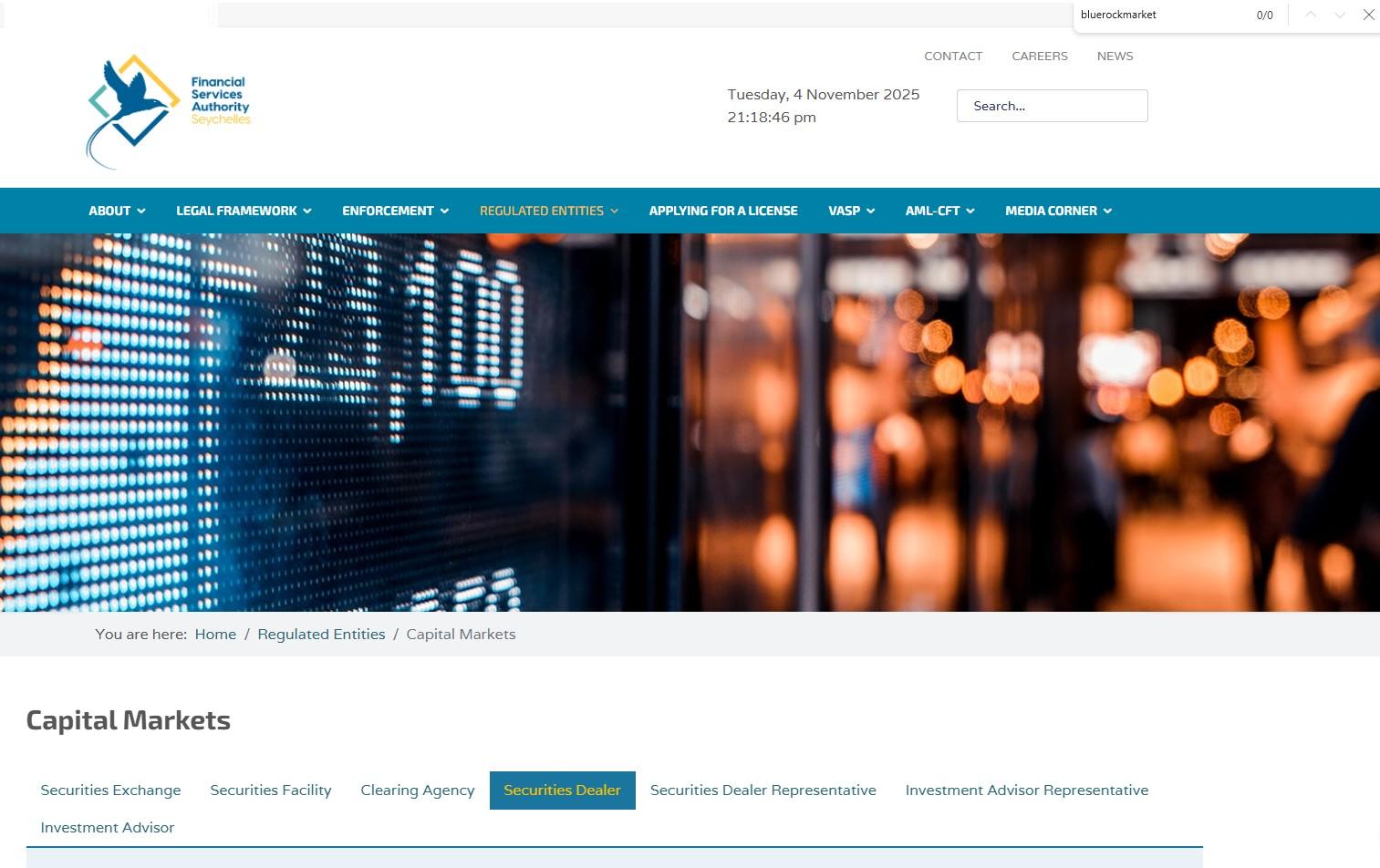Expand the AML-CFT menu
Screen dimensions: 1380x868
pyautogui.click(x=939, y=211)
